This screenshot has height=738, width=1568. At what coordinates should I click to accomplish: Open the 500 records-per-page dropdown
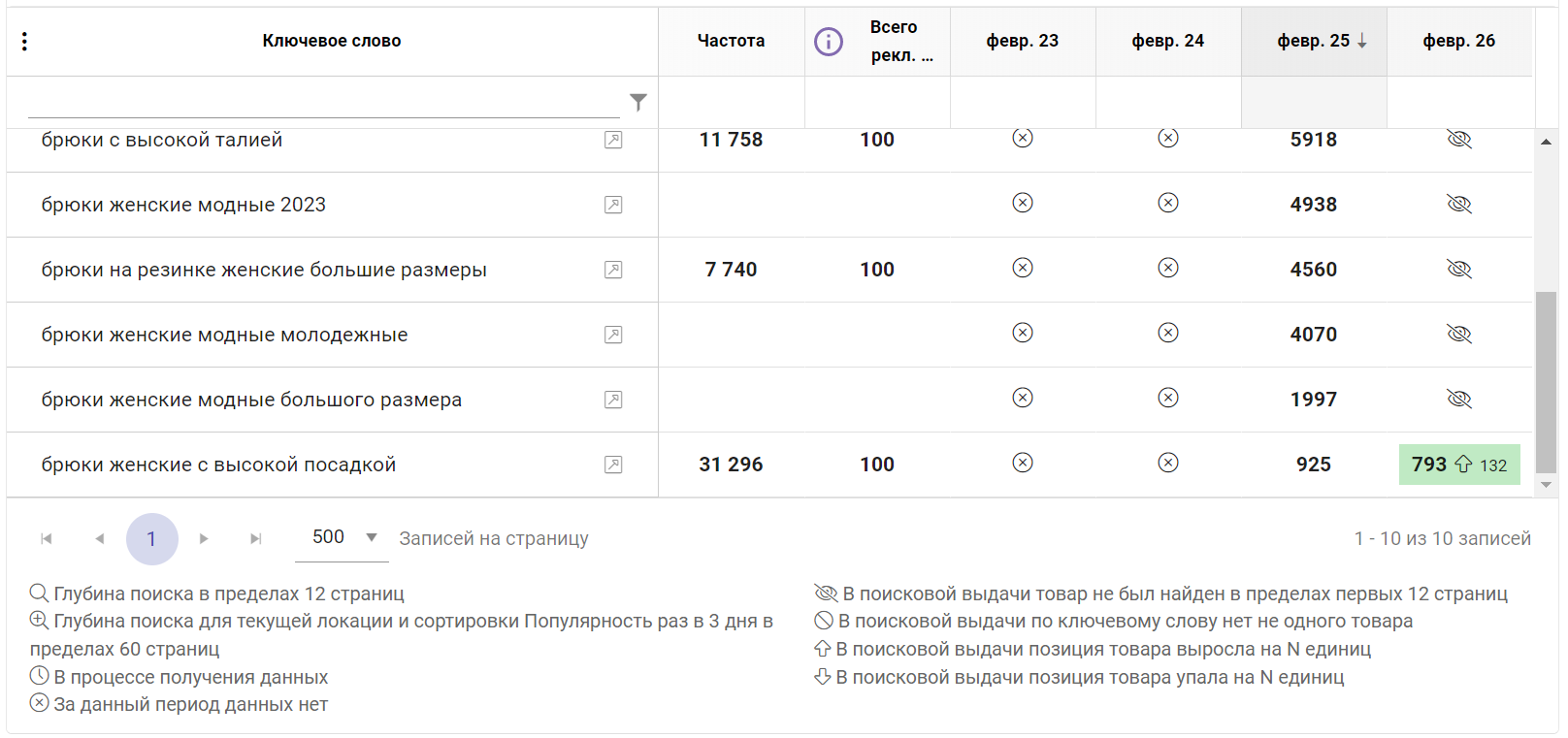tap(343, 537)
